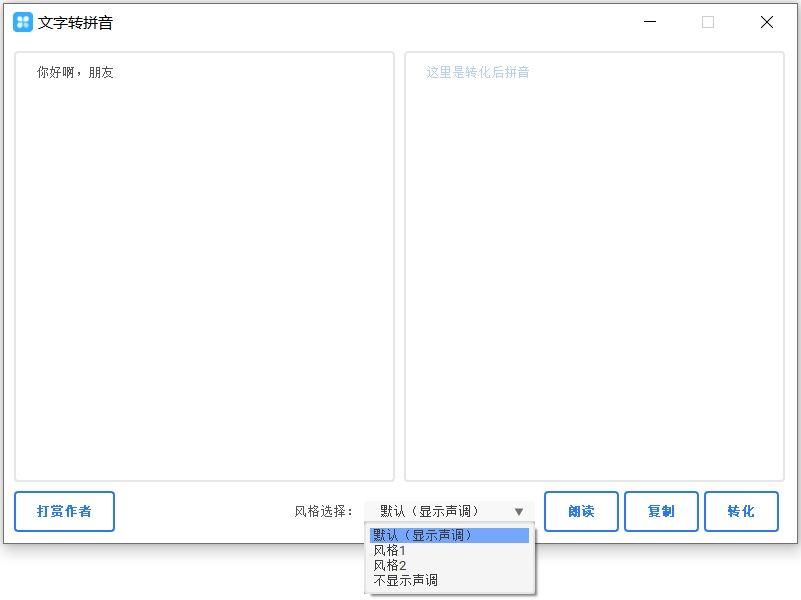This screenshot has width=801, height=600.
Task: Click the greyed-out maximize window button
Action: (708, 22)
